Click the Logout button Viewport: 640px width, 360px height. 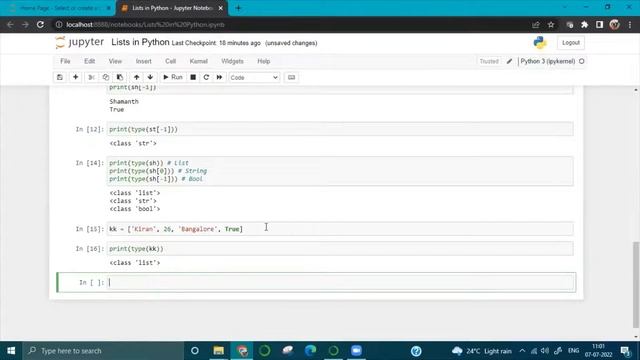pos(571,42)
